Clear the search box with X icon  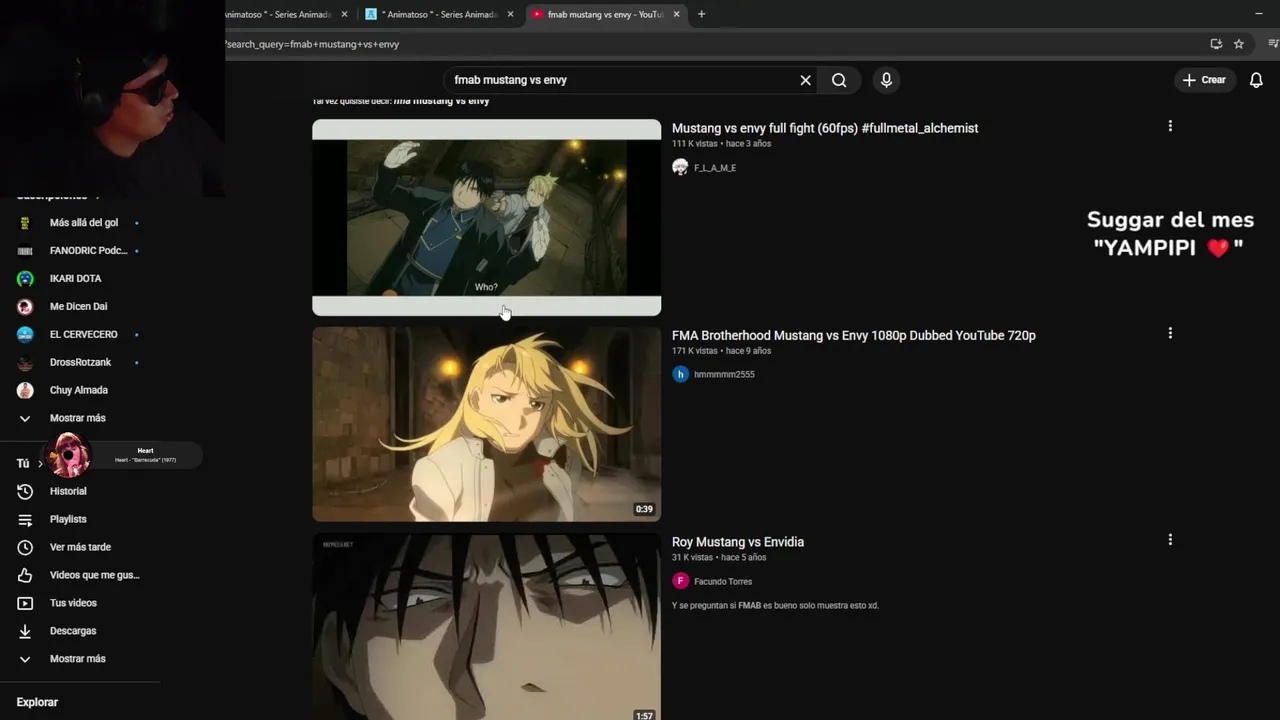coord(805,80)
